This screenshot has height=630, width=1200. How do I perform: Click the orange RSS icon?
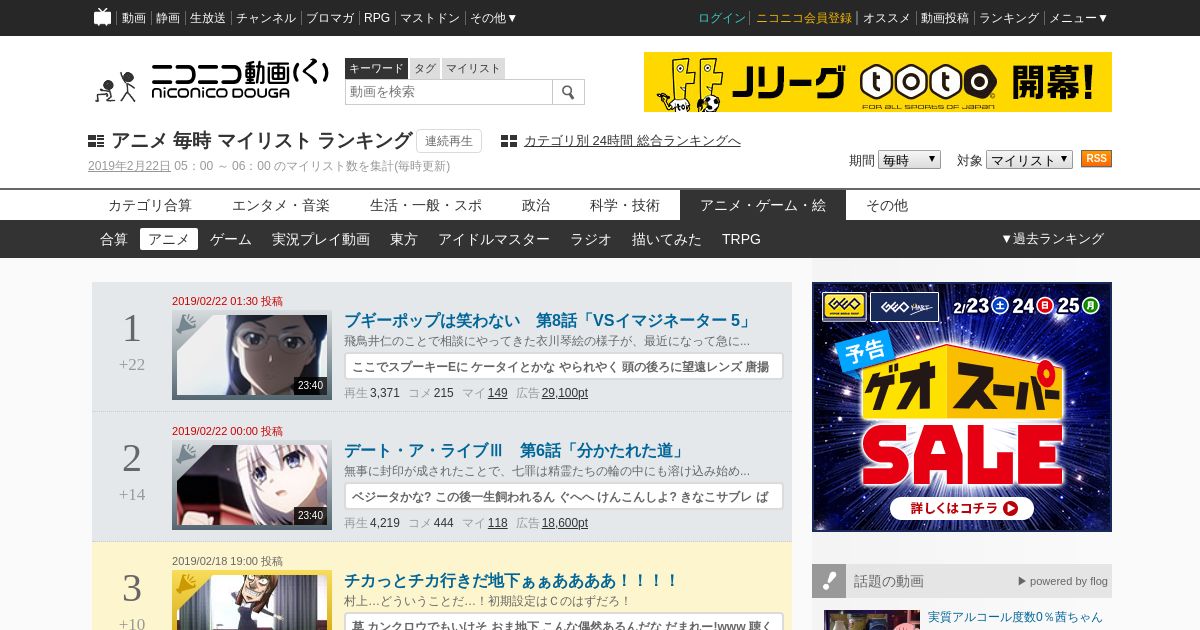click(x=1096, y=159)
